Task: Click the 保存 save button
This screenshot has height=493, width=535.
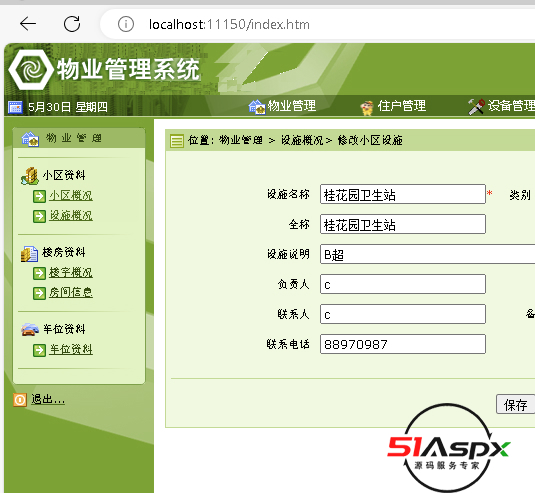Action: pos(515,405)
